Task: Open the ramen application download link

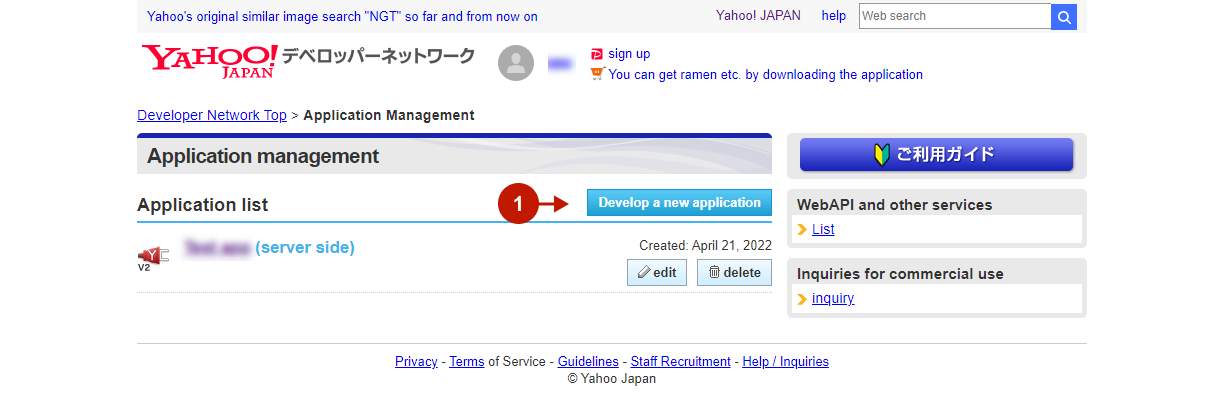Action: click(x=765, y=74)
